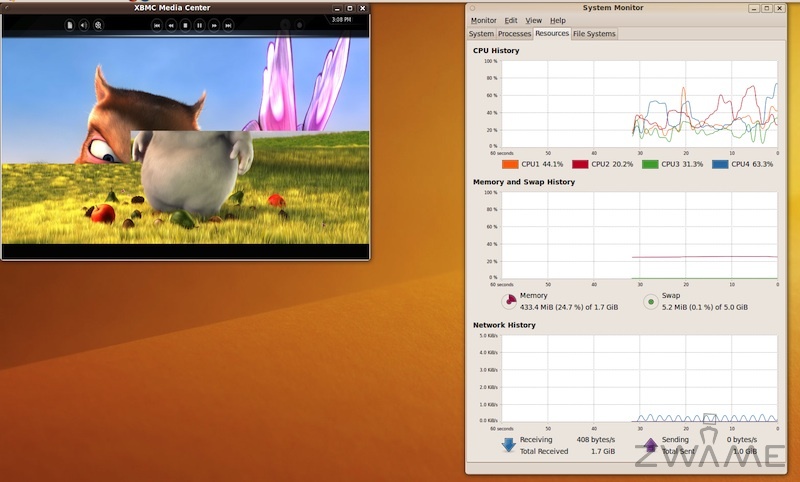800x482 pixels.
Task: Click the blue Receiving down-arrow icon
Action: pyautogui.click(x=509, y=445)
